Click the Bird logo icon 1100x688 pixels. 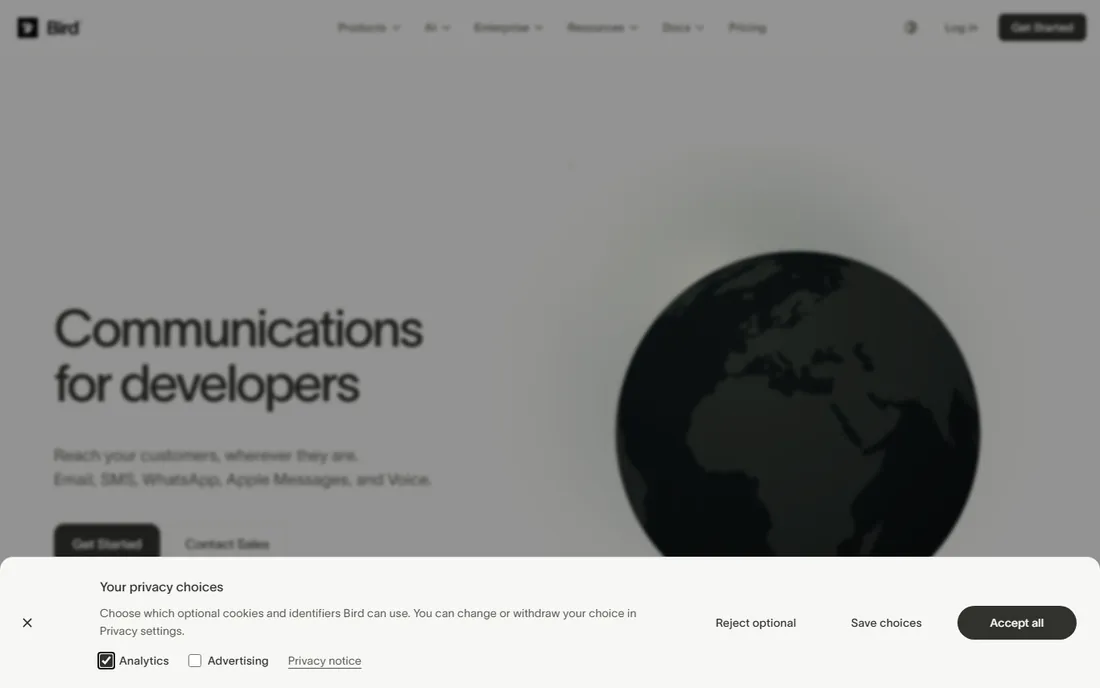click(x=27, y=27)
